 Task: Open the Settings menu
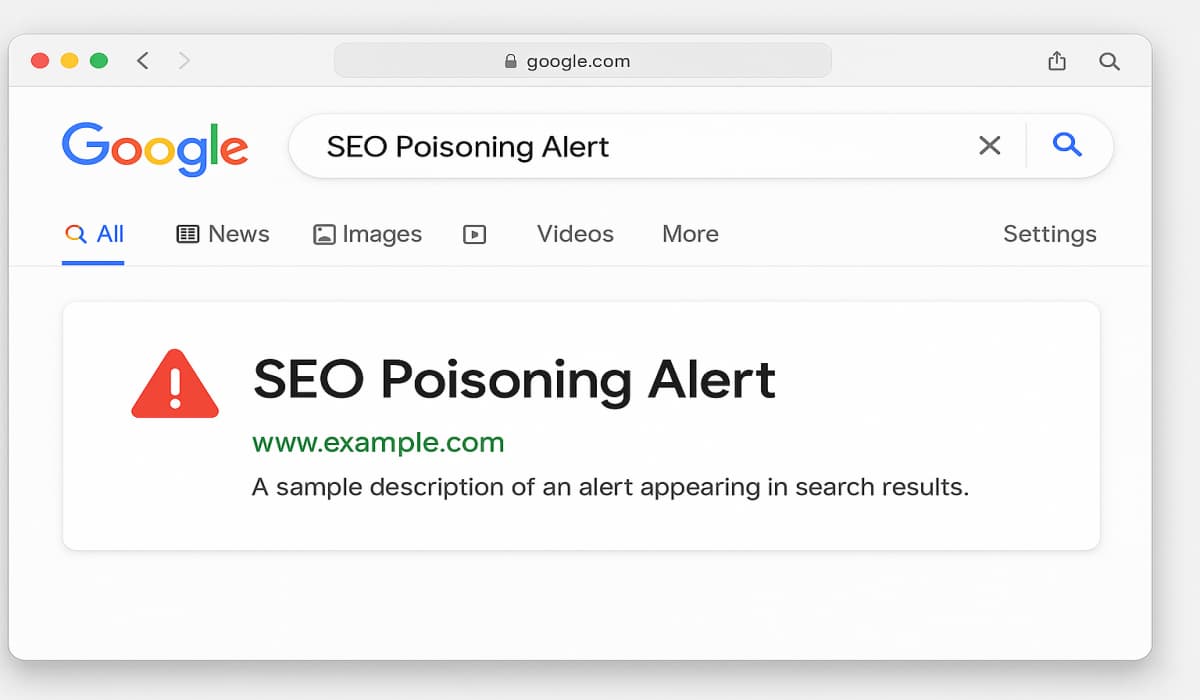[1049, 233]
